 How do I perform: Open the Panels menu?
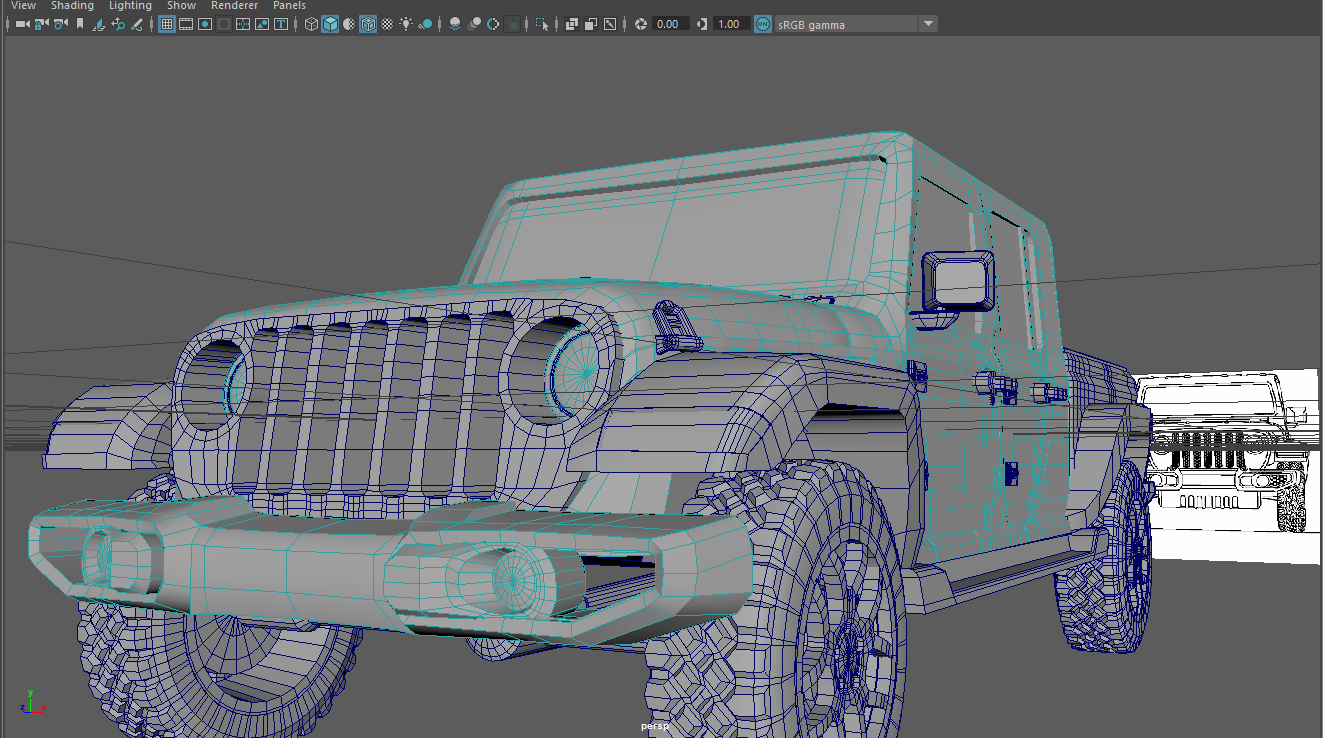pos(289,6)
